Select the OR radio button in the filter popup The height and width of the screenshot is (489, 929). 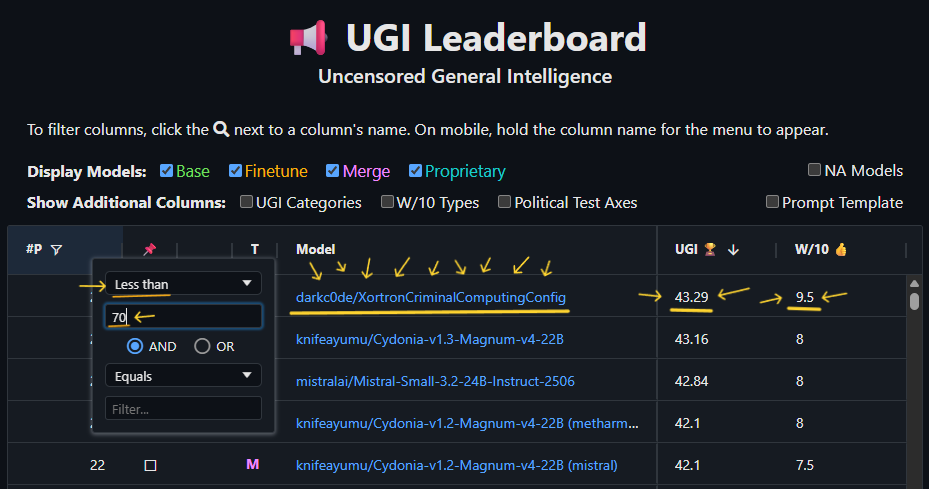tap(202, 346)
